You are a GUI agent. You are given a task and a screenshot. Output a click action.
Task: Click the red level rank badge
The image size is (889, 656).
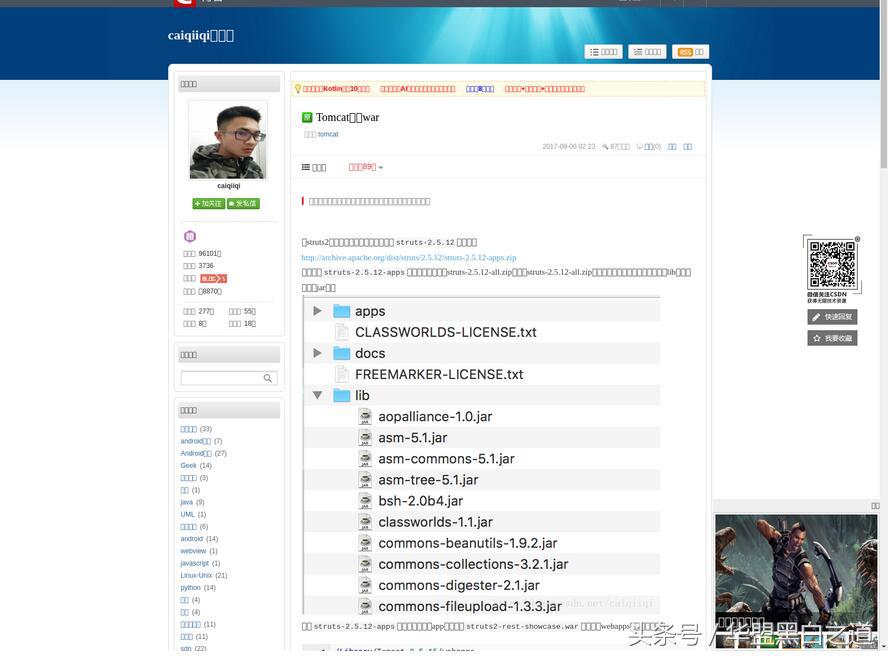coord(213,278)
